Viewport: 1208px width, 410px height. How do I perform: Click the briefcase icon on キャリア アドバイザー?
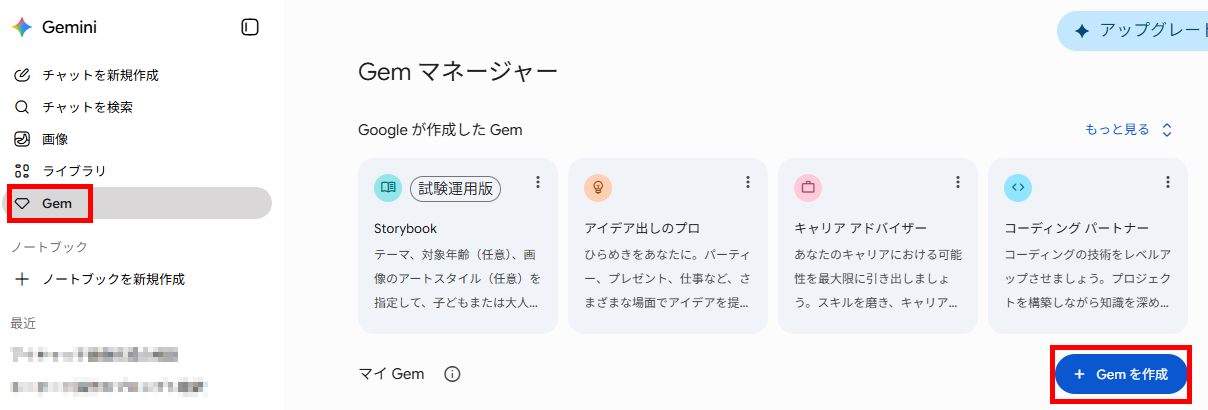point(808,187)
